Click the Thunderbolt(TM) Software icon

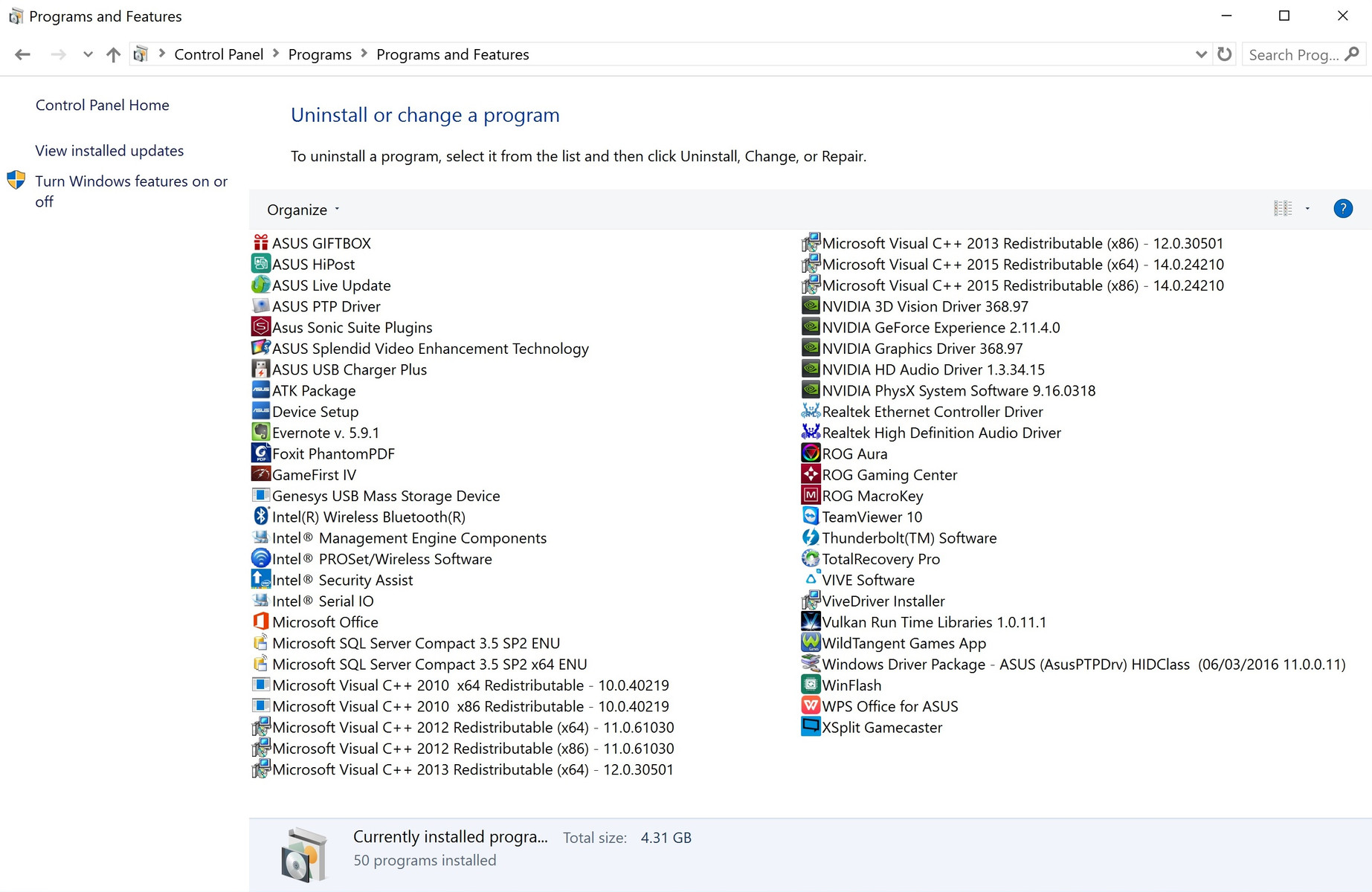pos(811,537)
